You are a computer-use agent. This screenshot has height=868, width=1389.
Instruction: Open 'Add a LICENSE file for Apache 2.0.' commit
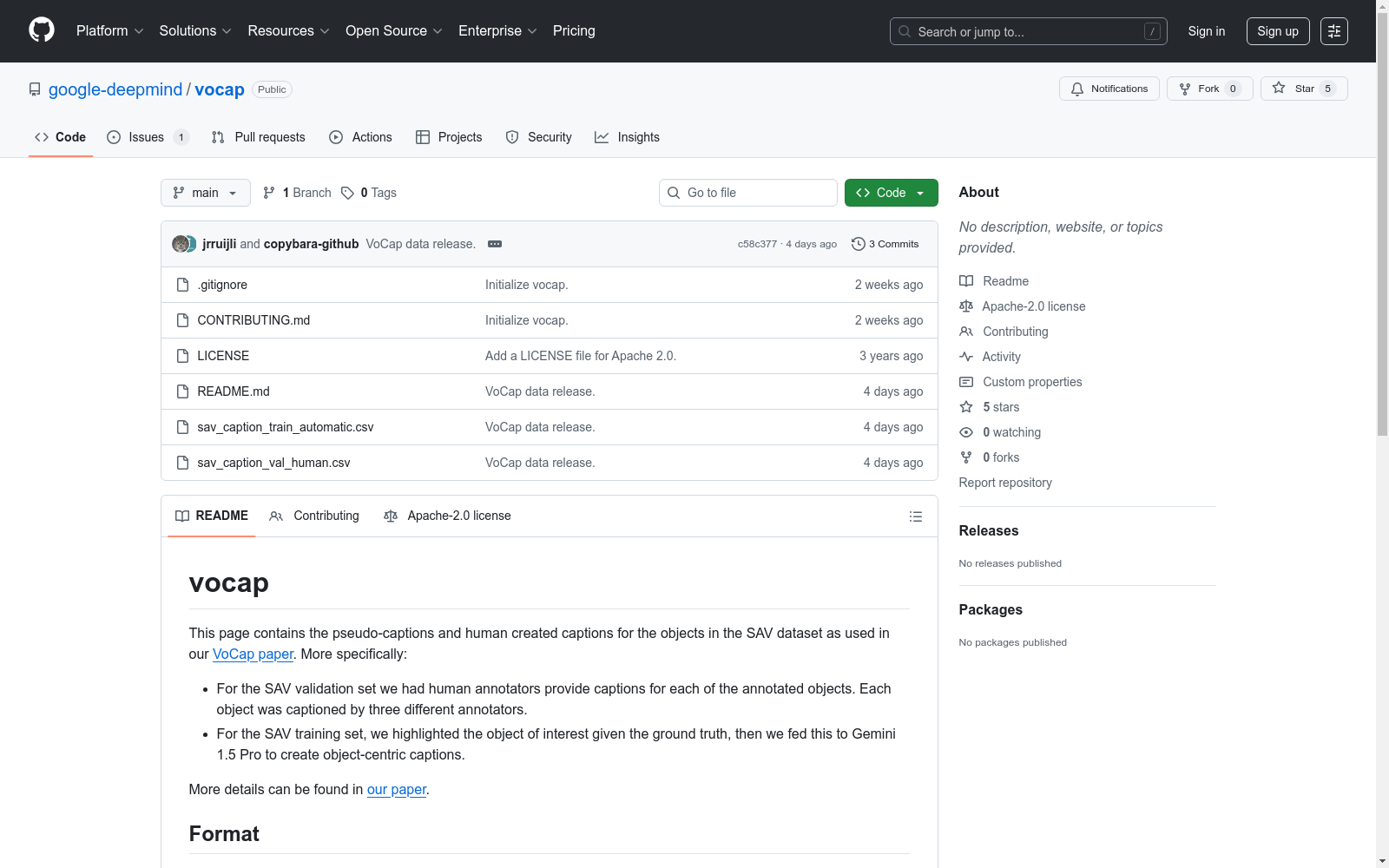pos(581,356)
